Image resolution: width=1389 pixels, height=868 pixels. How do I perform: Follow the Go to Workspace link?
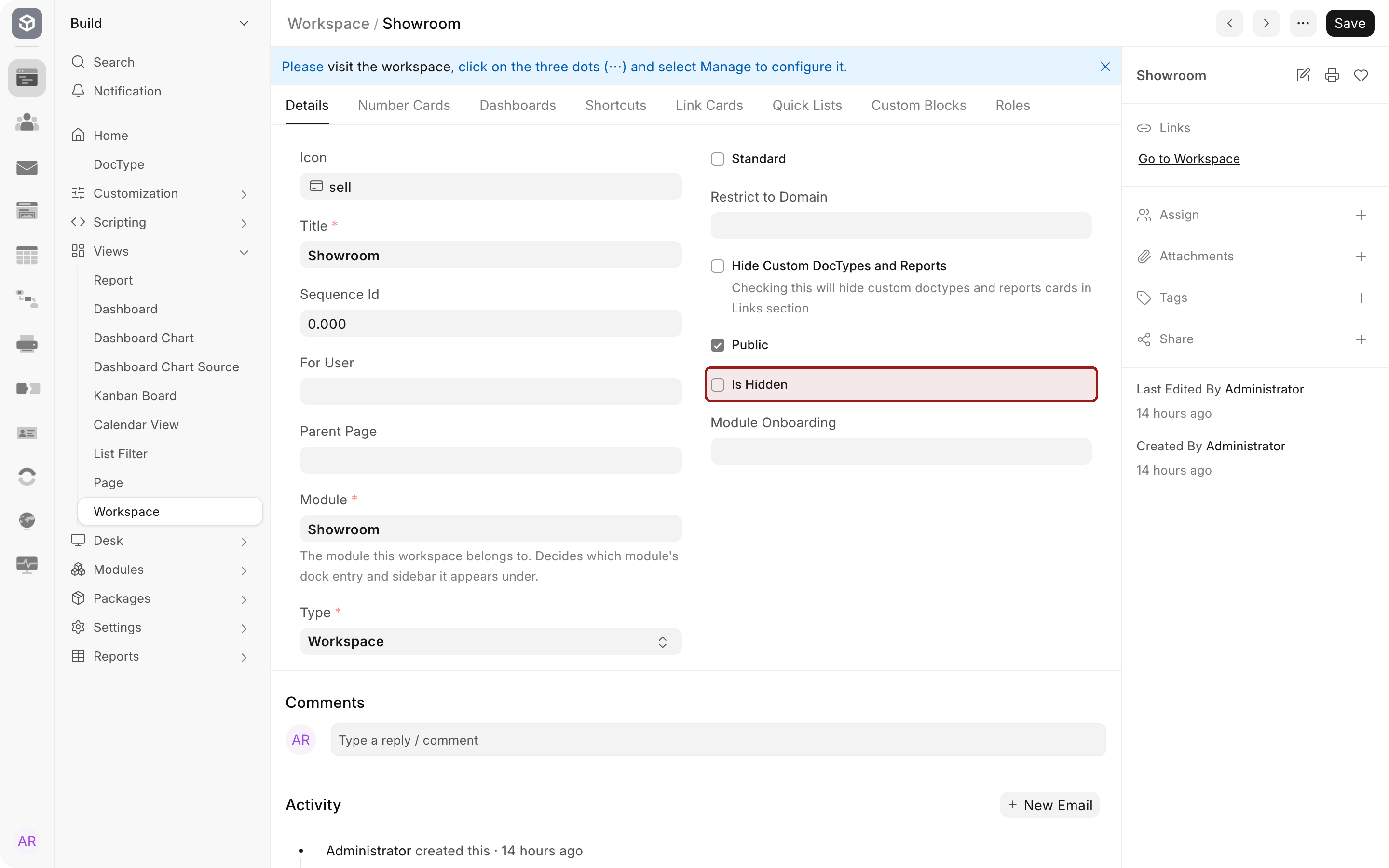1189,159
